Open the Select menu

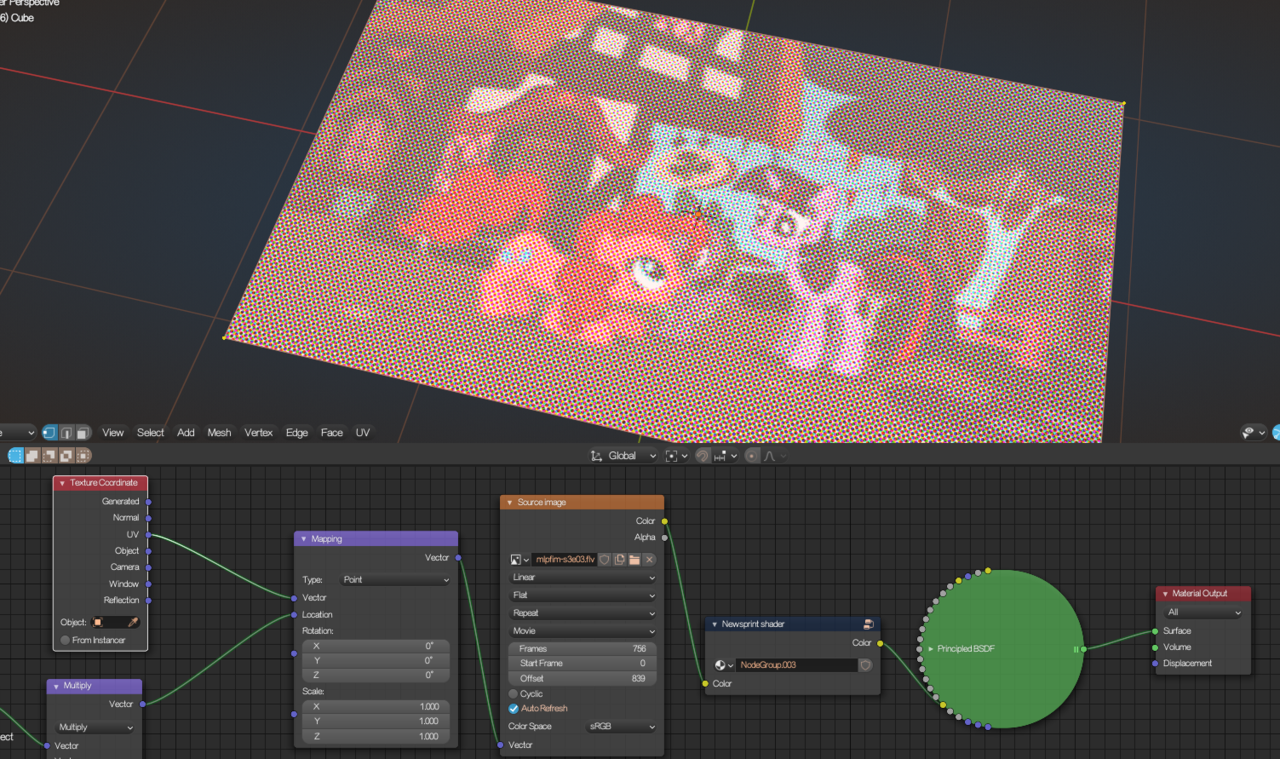150,433
